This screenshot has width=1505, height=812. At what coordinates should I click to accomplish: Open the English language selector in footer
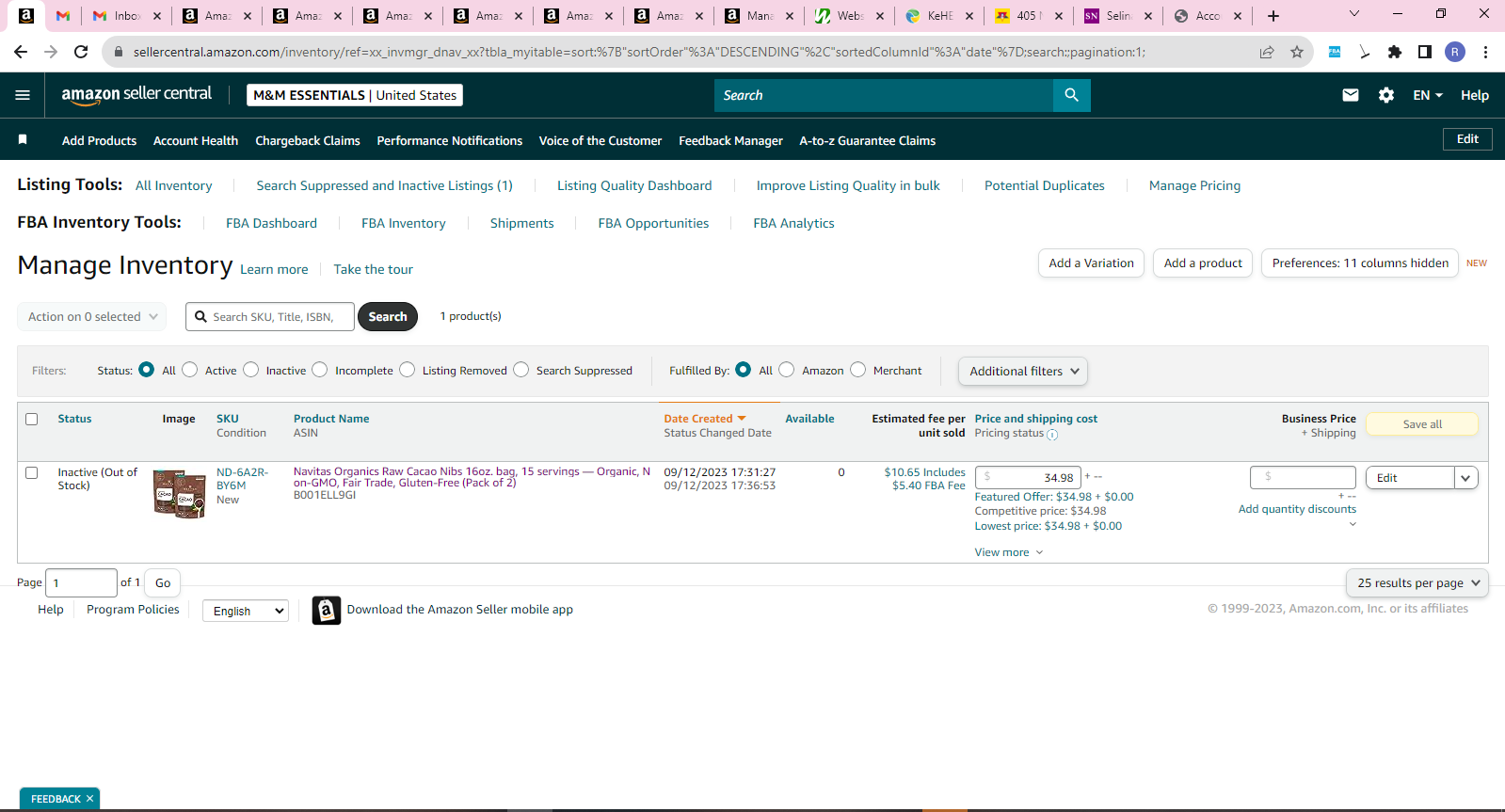[246, 611]
